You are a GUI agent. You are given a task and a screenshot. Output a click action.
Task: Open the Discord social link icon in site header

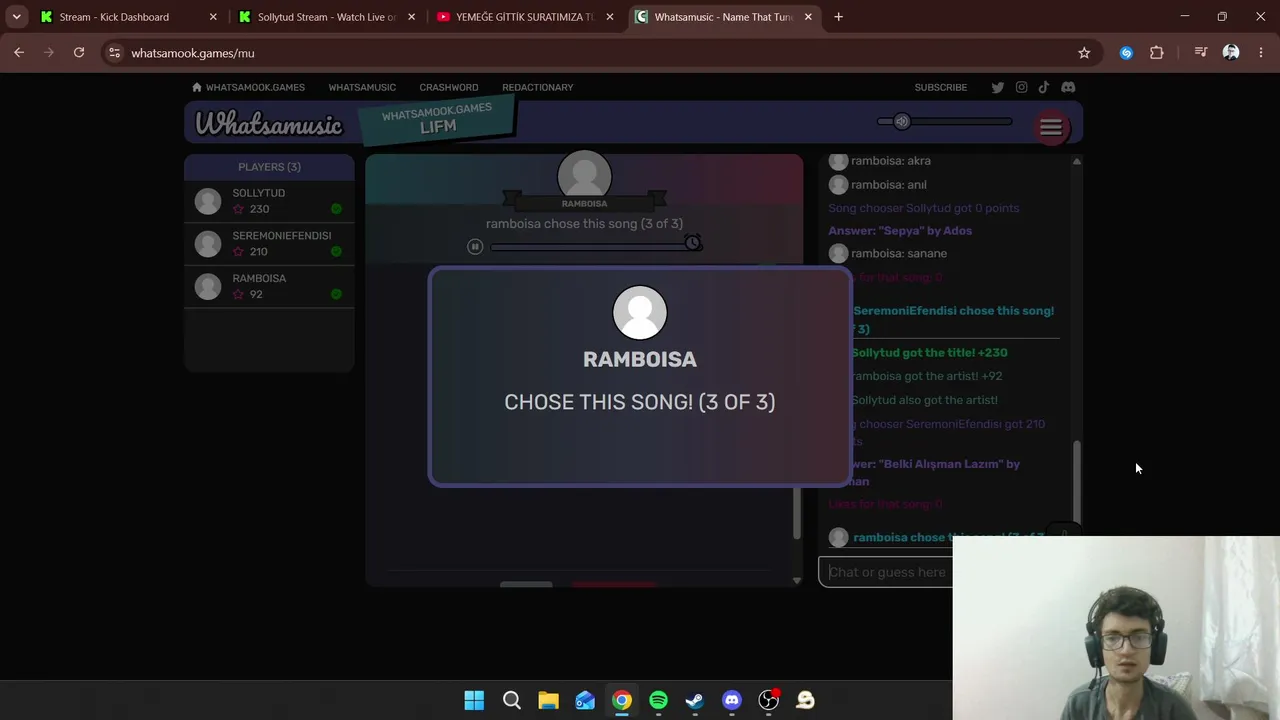coord(1068,87)
